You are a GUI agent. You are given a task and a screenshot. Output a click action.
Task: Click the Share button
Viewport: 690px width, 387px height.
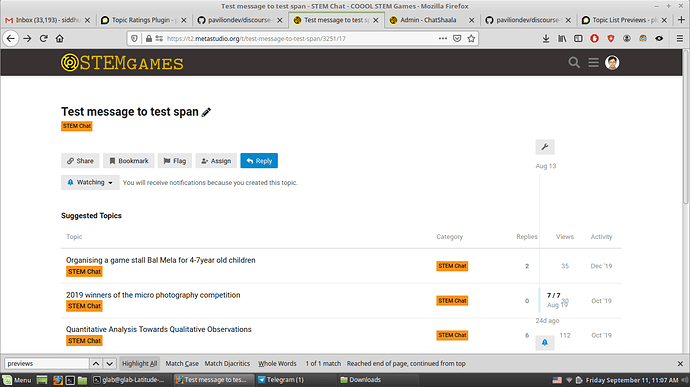click(80, 161)
